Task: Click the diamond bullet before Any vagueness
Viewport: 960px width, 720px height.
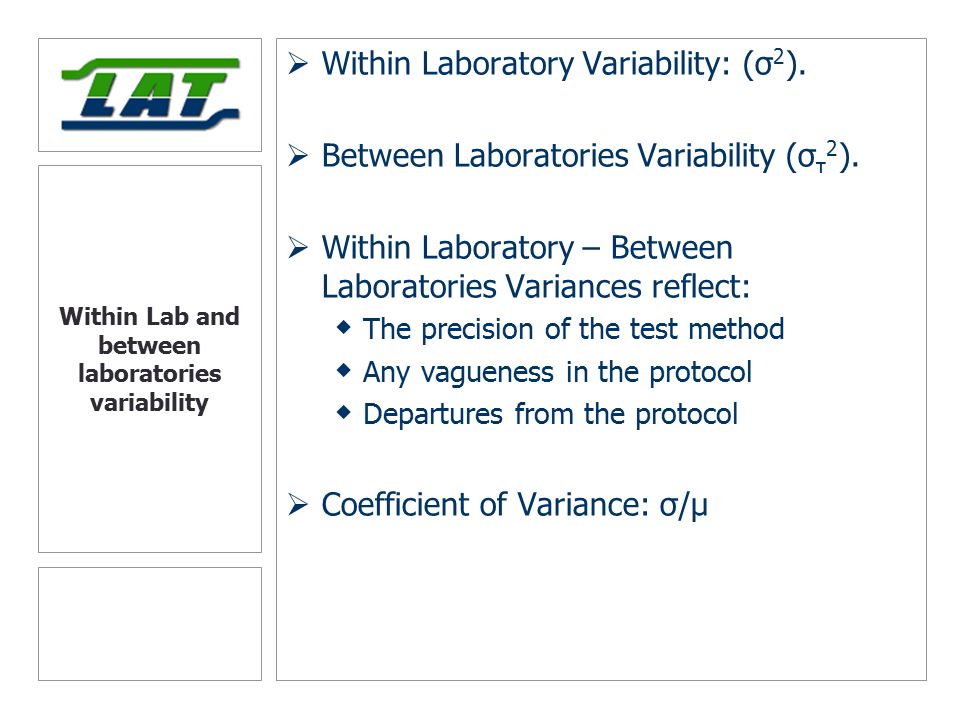Action: pyautogui.click(x=344, y=370)
